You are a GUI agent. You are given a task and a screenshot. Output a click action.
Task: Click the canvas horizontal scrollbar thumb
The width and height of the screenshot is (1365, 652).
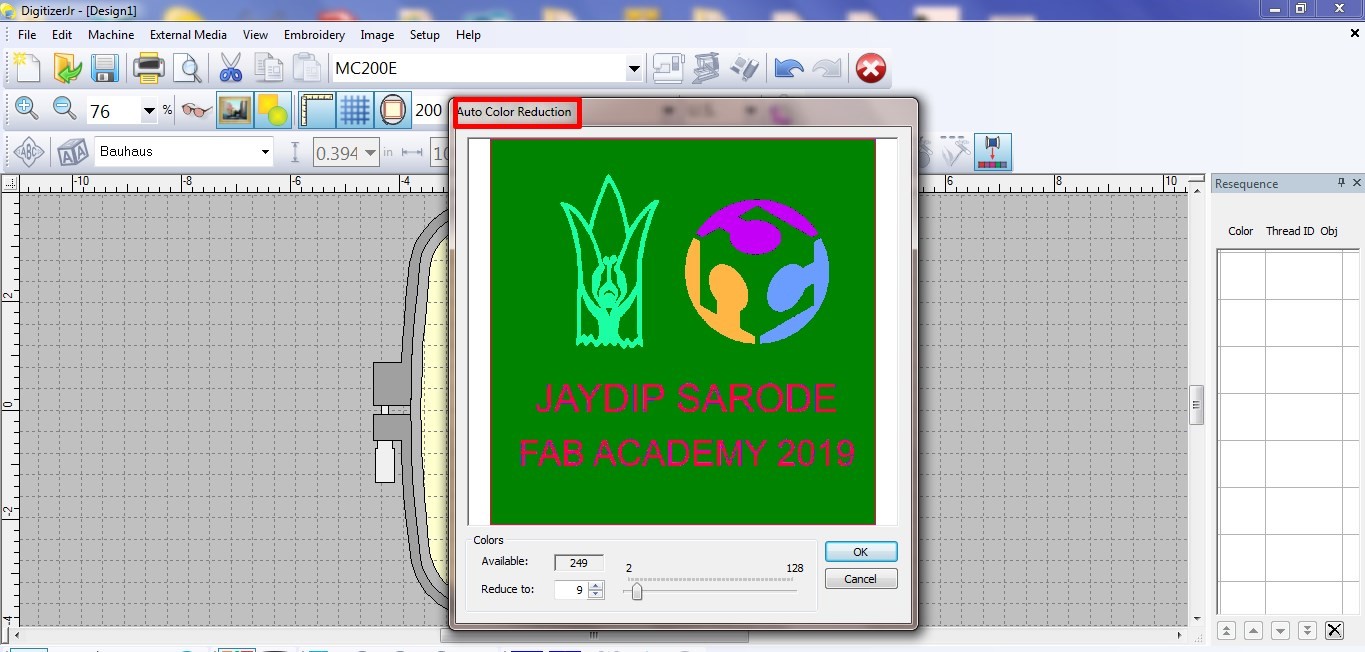593,635
